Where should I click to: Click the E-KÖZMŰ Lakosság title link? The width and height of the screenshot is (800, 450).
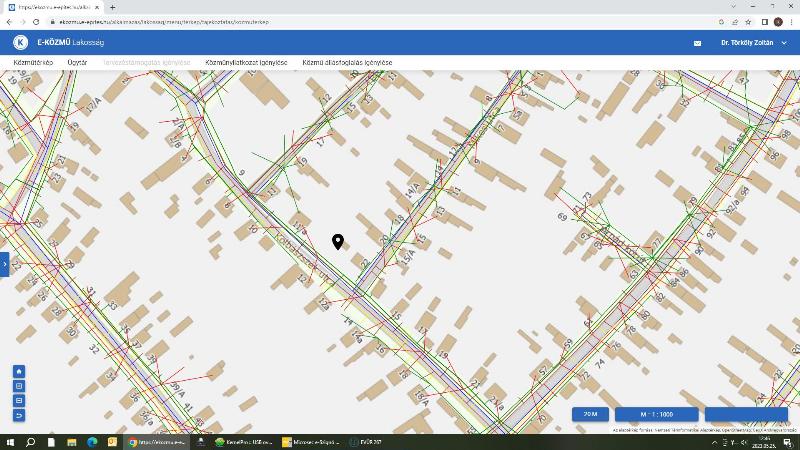(x=70, y=42)
